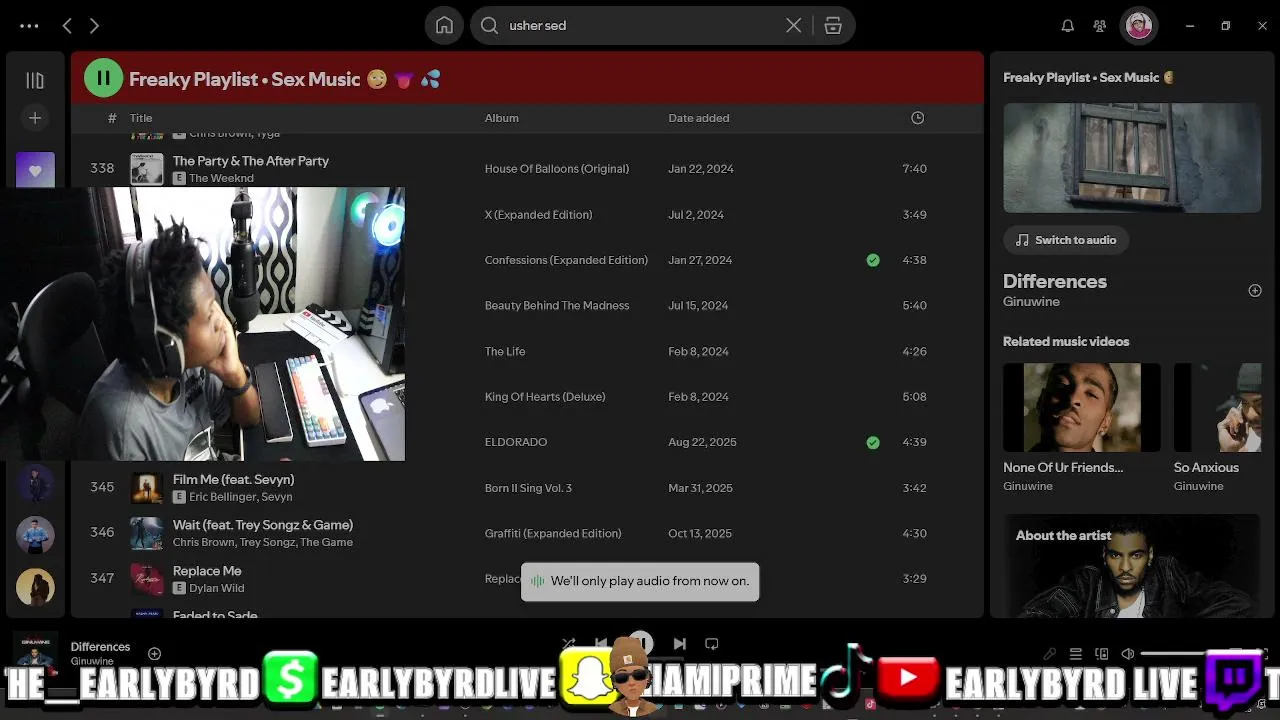Toggle repeat mode
The image size is (1280, 720).
(x=712, y=644)
